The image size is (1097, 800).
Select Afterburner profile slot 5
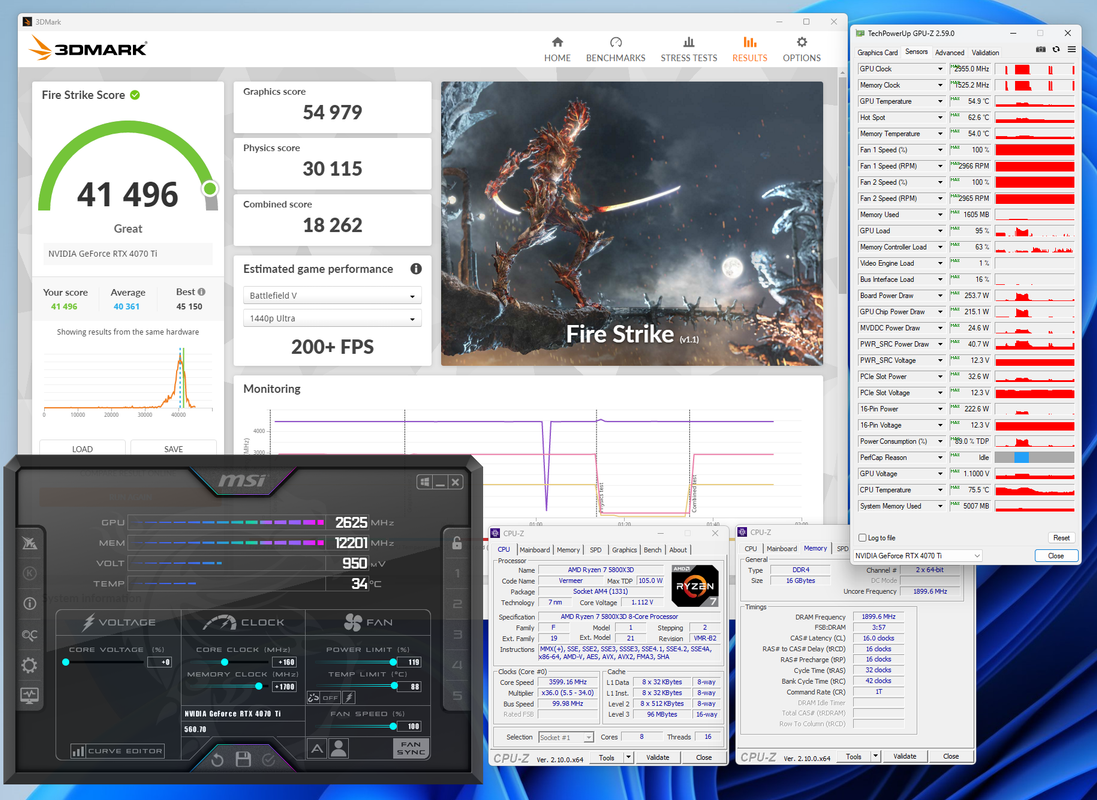[x=457, y=696]
